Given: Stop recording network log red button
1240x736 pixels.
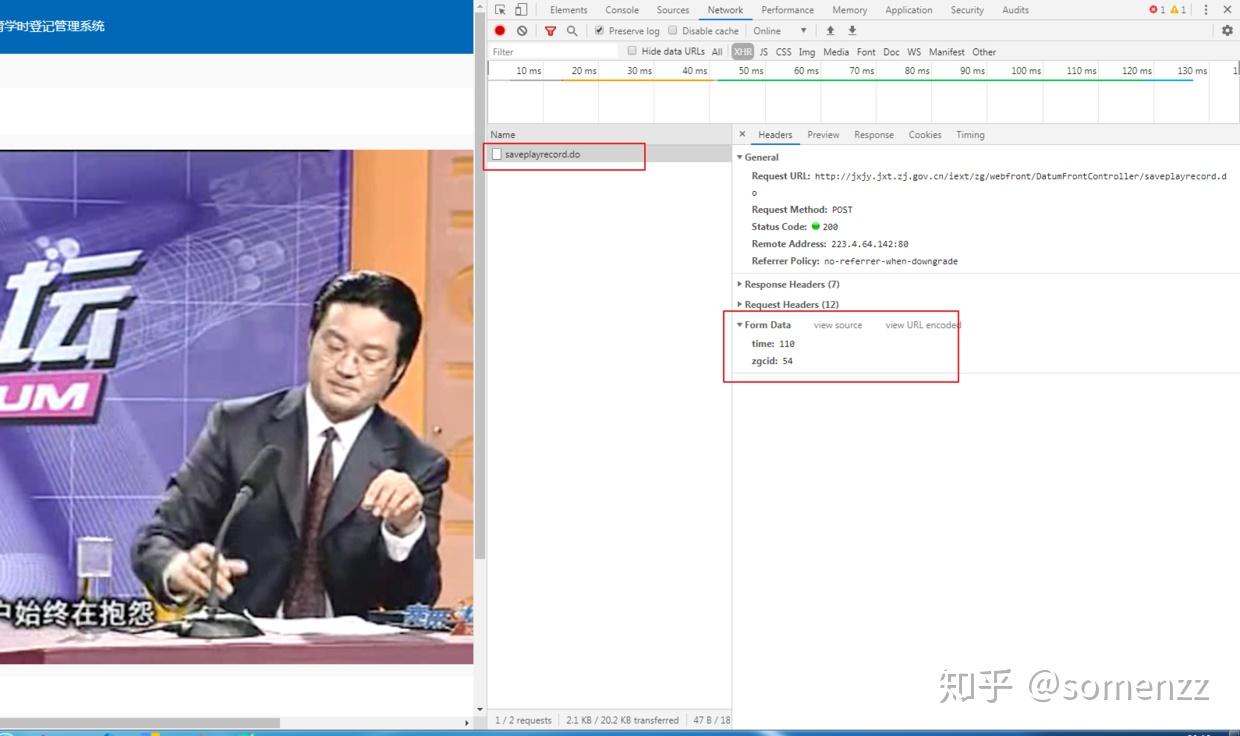Looking at the screenshot, I should (x=499, y=31).
